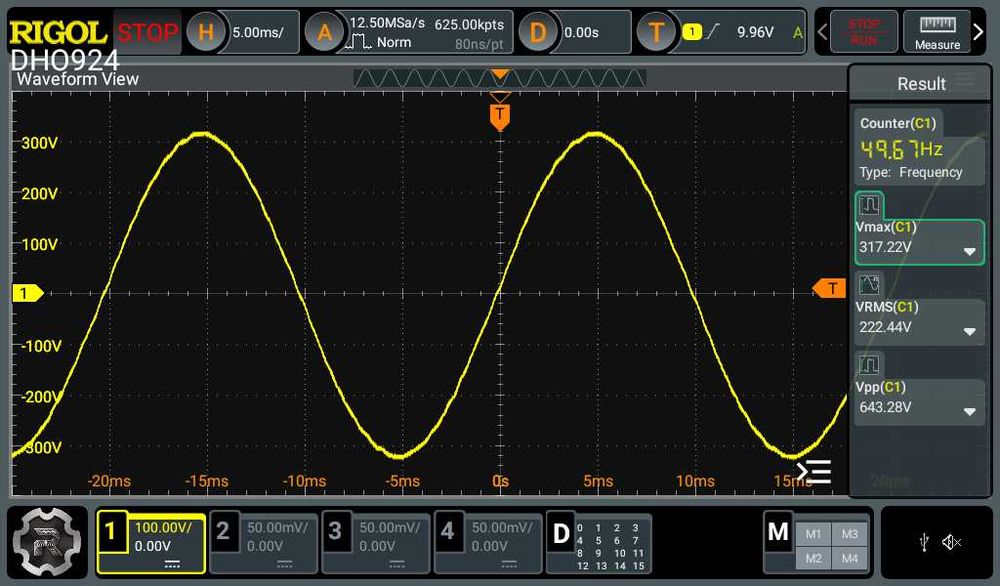Image resolution: width=1000 pixels, height=586 pixels.
Task: Click the 12.50MSa/s sample rate readout
Action: click(387, 23)
